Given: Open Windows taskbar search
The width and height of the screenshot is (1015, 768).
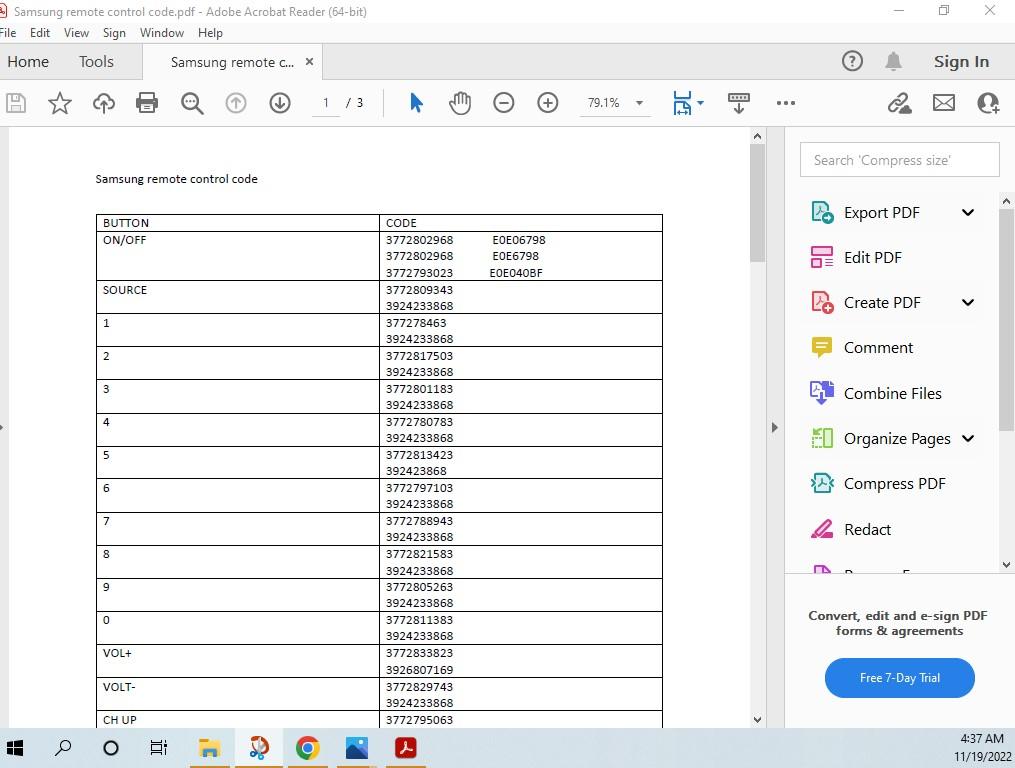Looking at the screenshot, I should click(x=63, y=748).
